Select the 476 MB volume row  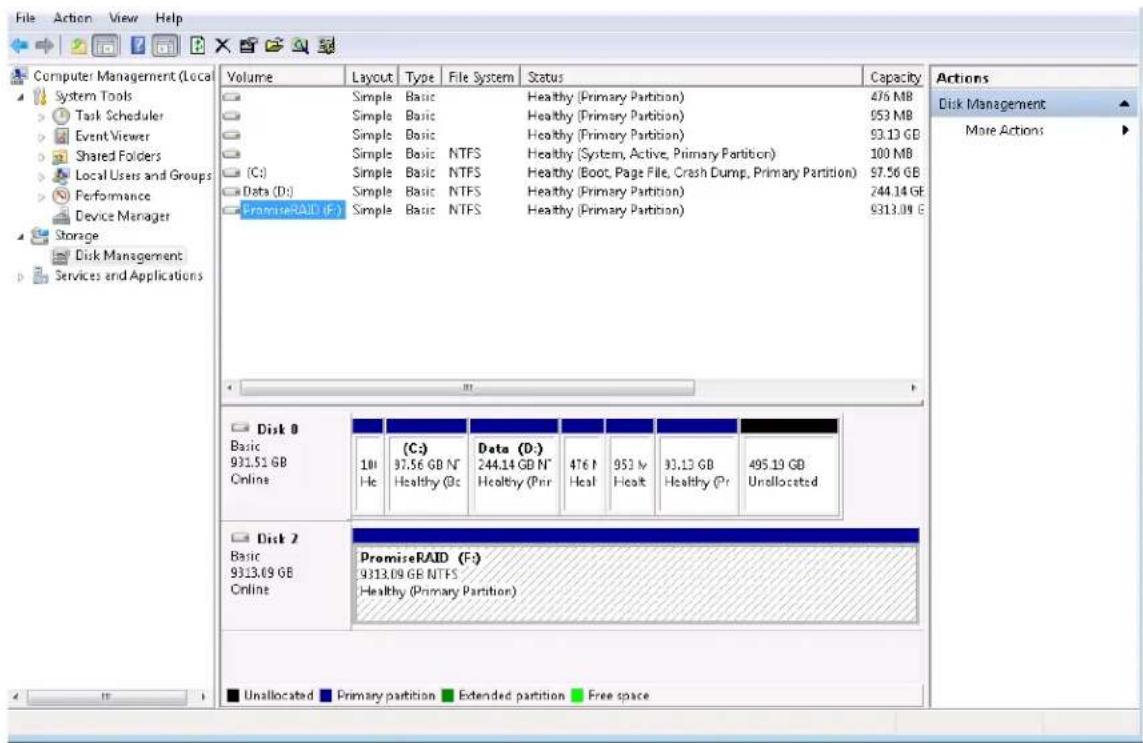[x=573, y=96]
